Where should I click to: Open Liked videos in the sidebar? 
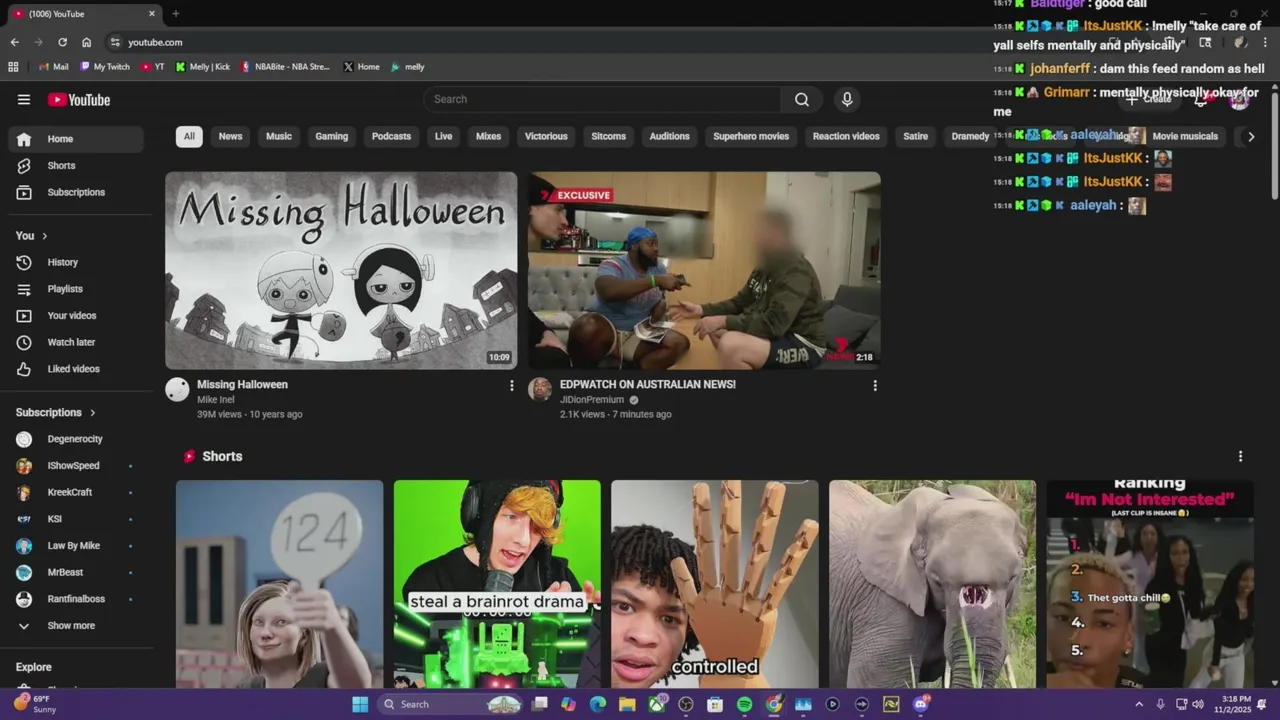pos(76,369)
